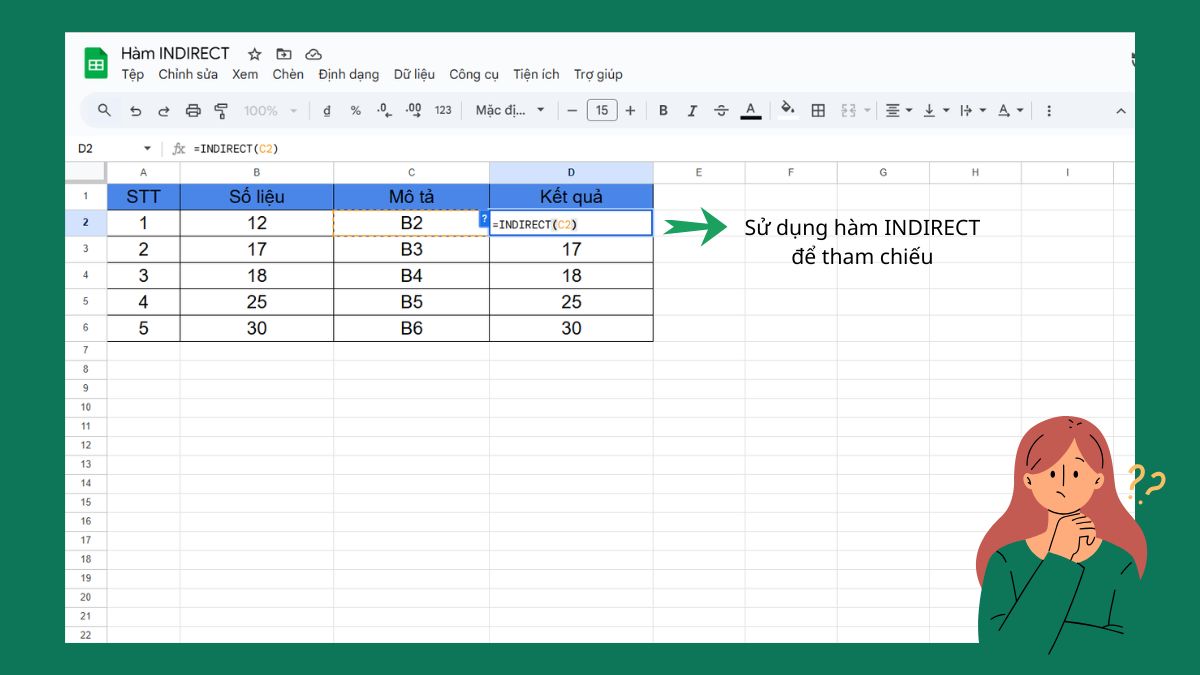
Task: Toggle italic formatting
Action: tap(692, 110)
